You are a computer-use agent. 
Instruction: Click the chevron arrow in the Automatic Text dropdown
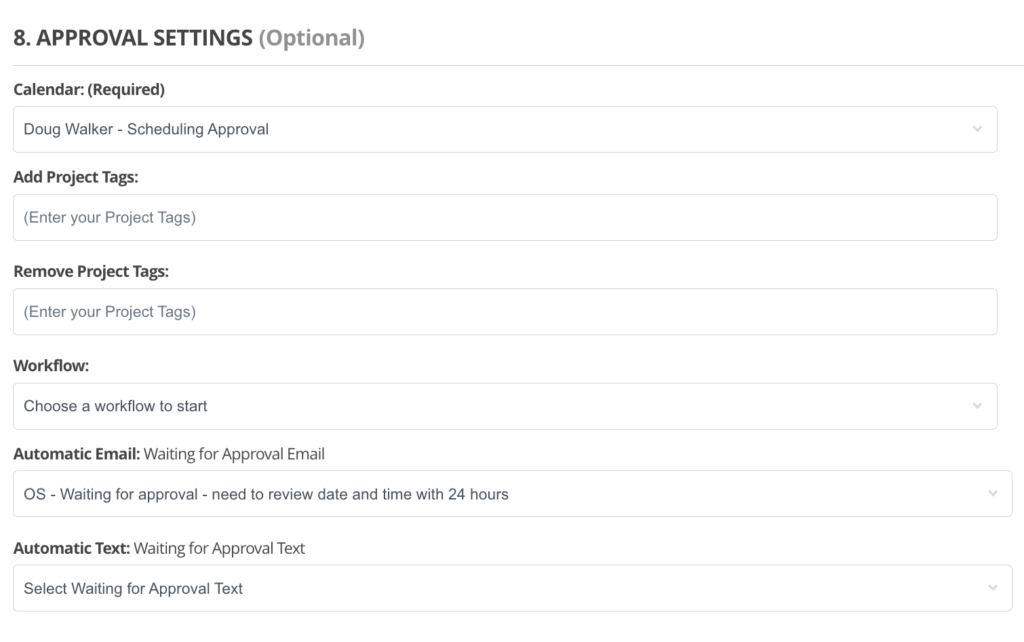pos(992,588)
